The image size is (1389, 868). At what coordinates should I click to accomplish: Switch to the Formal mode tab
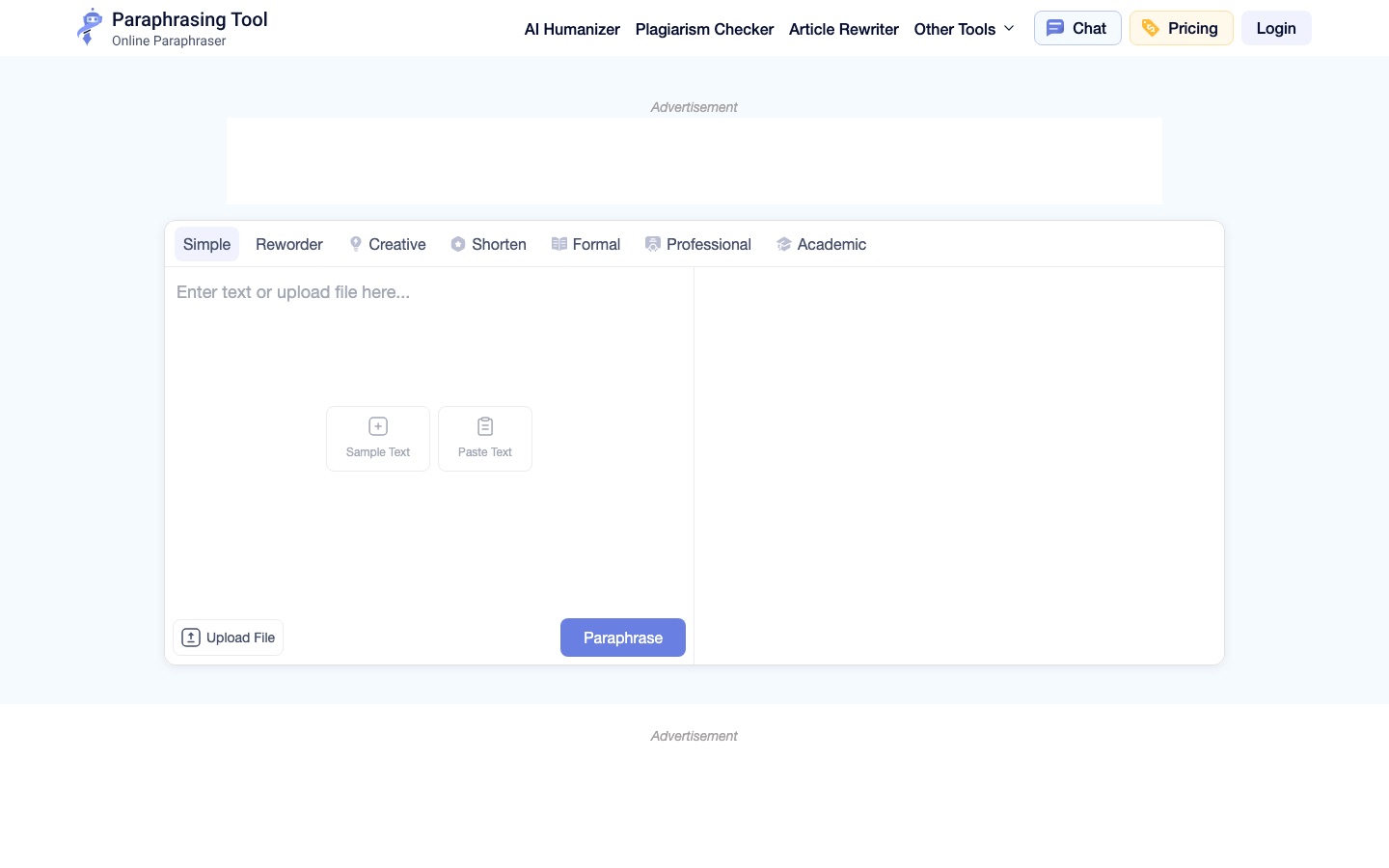tap(586, 244)
